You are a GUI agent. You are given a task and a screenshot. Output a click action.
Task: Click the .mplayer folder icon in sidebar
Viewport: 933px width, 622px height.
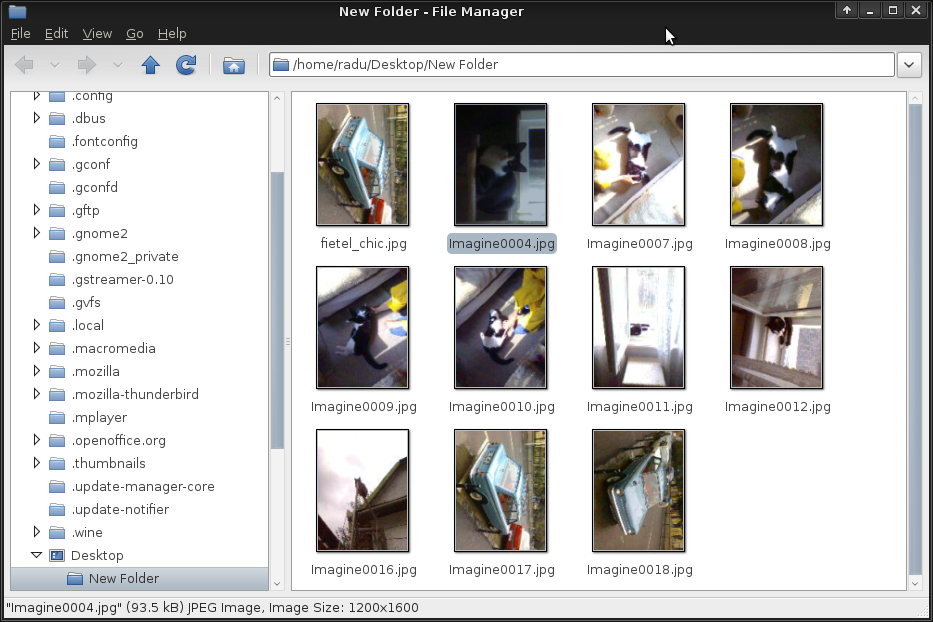56,418
